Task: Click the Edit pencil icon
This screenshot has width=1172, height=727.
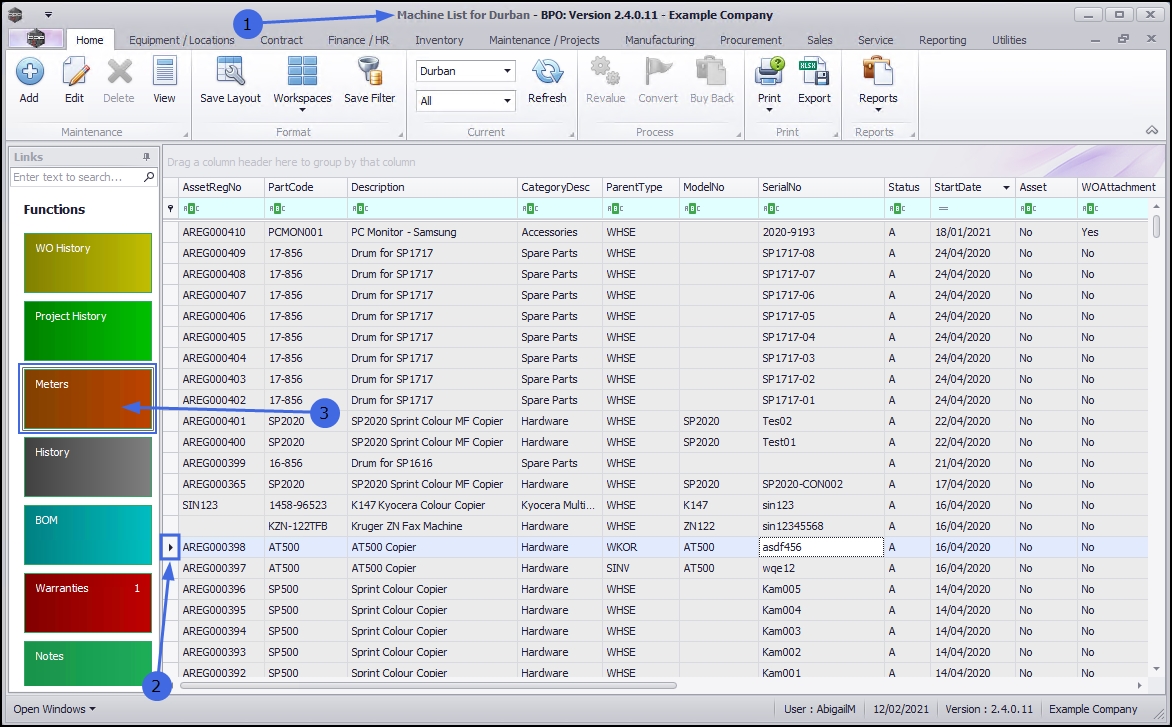Action: click(75, 72)
